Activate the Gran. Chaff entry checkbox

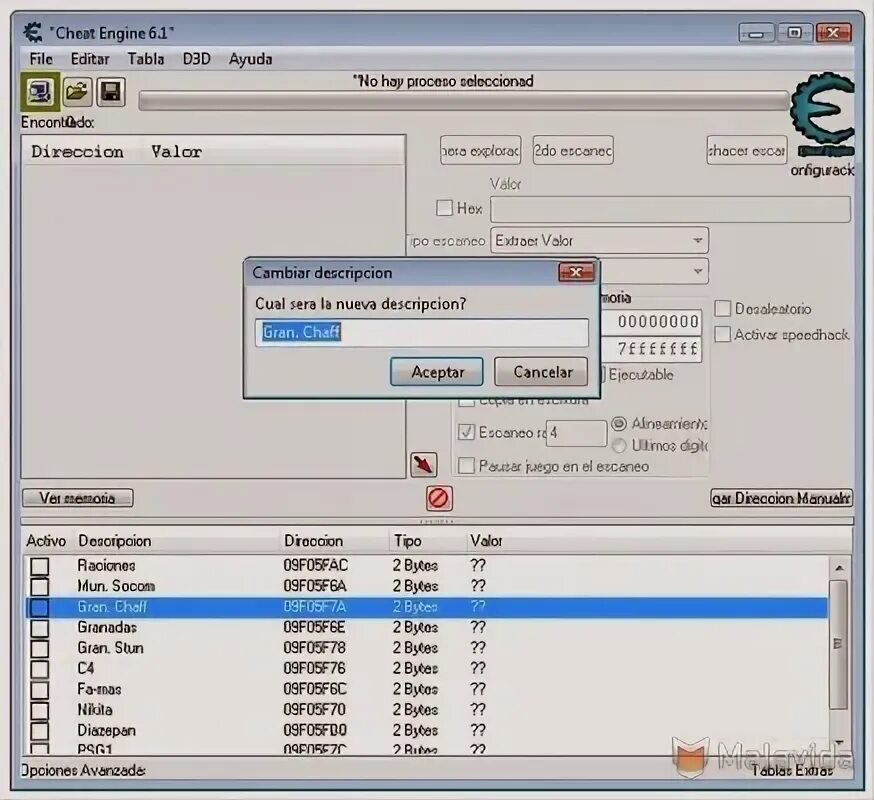[x=40, y=607]
